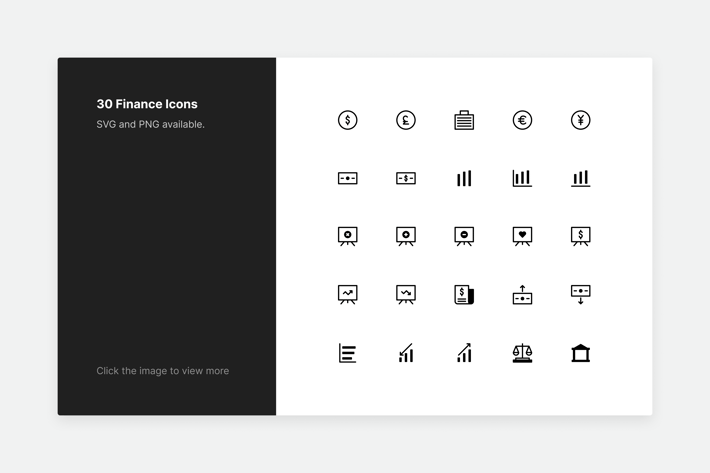The image size is (710, 473).
Task: Choose the rising bar chart arrow icon
Action: (x=464, y=353)
